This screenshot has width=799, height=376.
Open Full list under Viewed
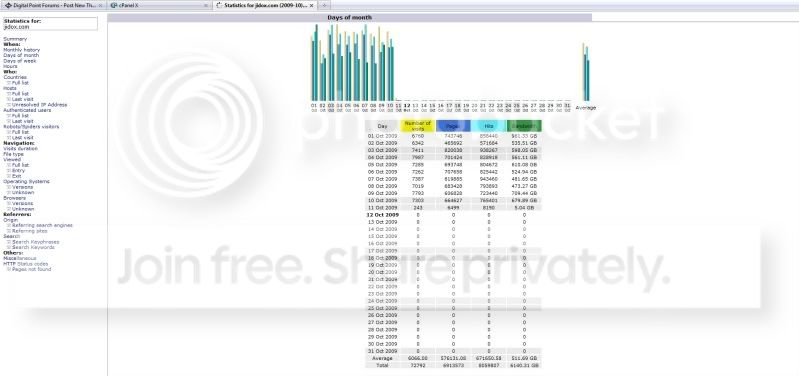point(20,165)
